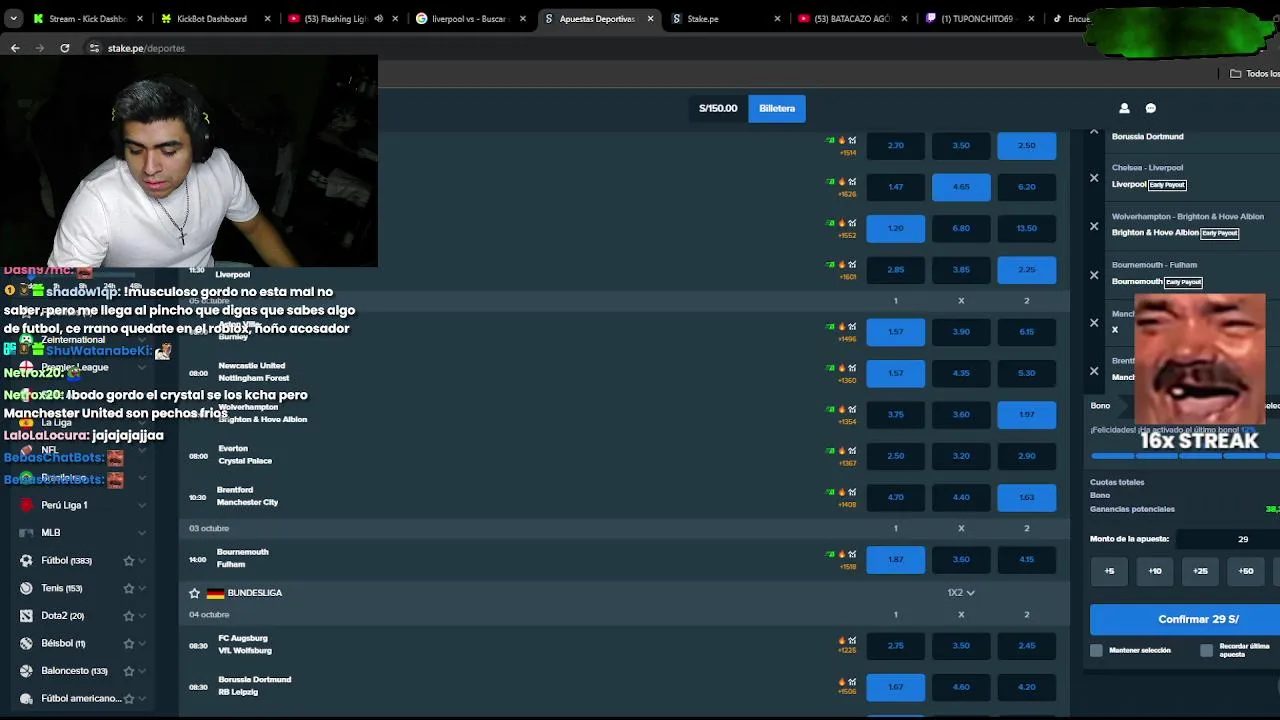Click the Fútbol soccer ball icon
Screen dimensions: 1280x720
tap(26, 561)
